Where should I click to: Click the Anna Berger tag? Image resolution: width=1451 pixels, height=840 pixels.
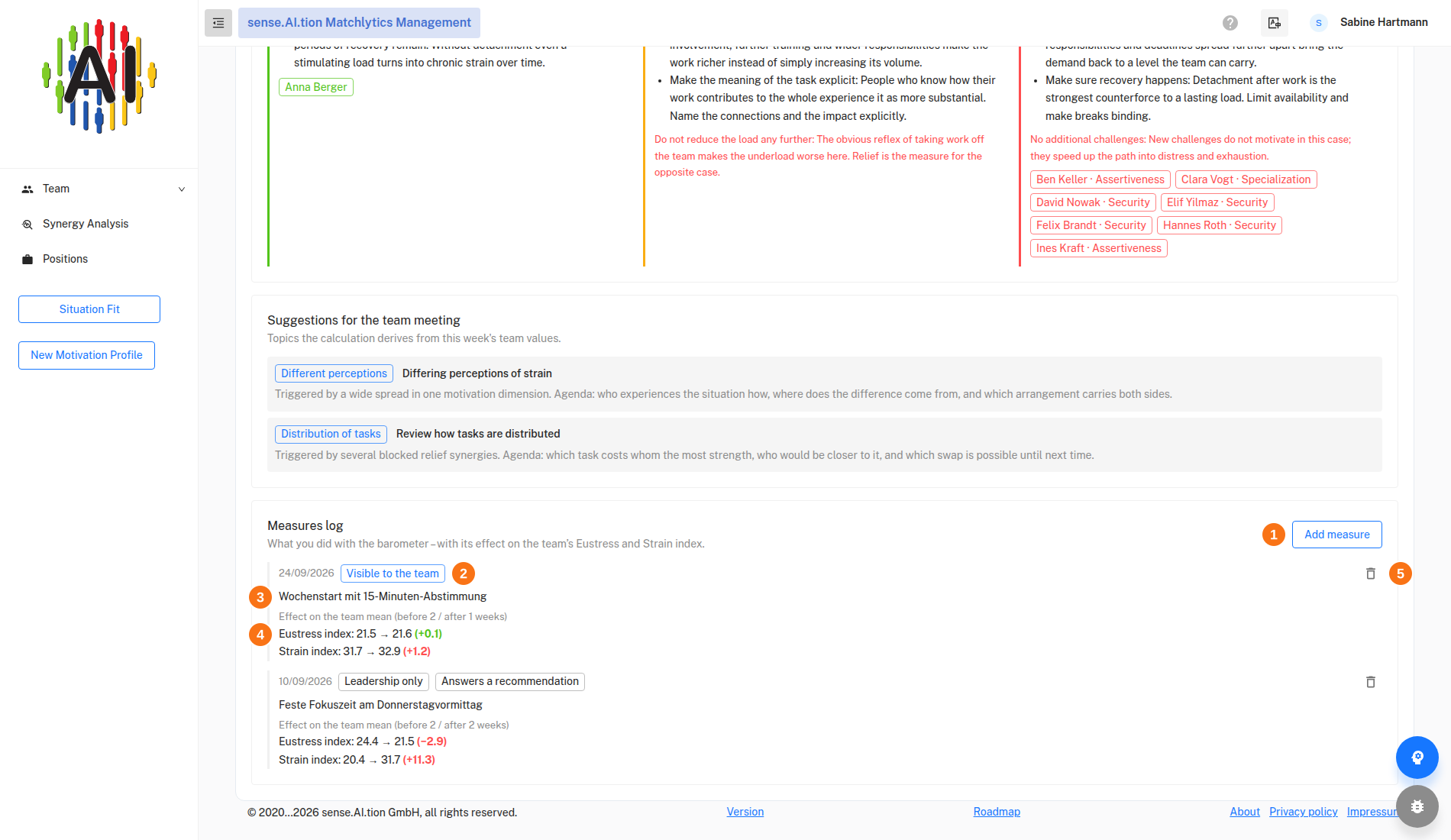tap(316, 87)
